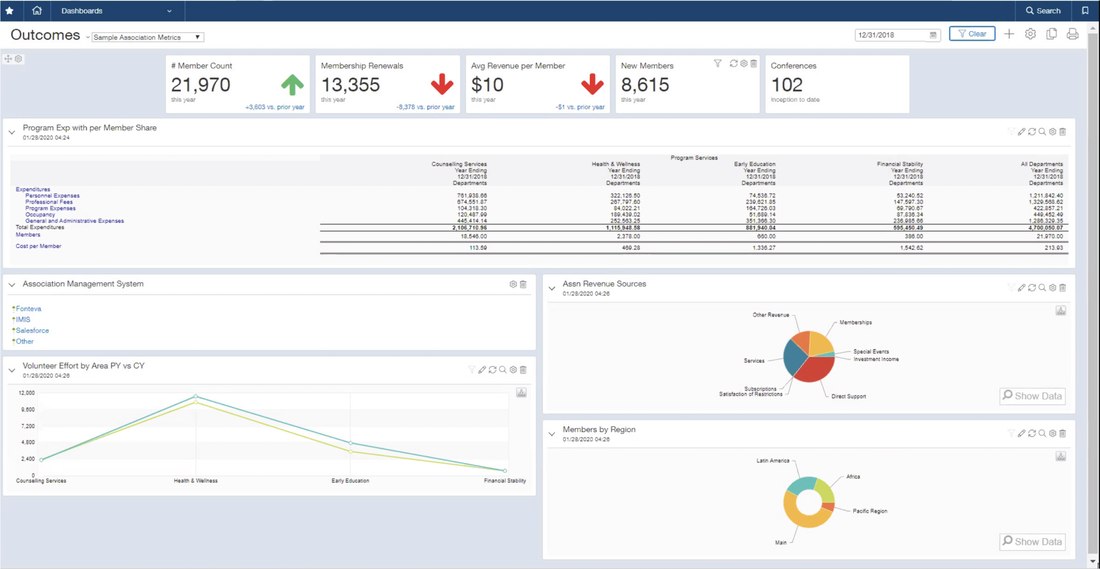This screenshot has width=1100, height=569.
Task: Refresh the New Members card
Action: point(733,64)
